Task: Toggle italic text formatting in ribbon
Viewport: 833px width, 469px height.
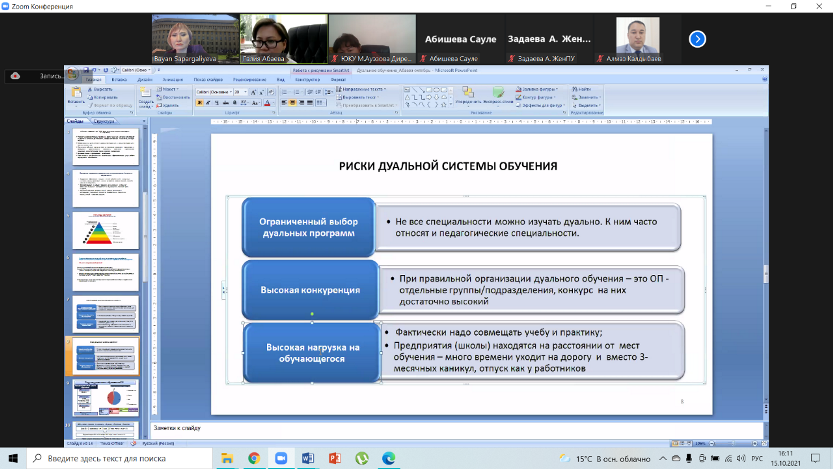Action: (207, 103)
